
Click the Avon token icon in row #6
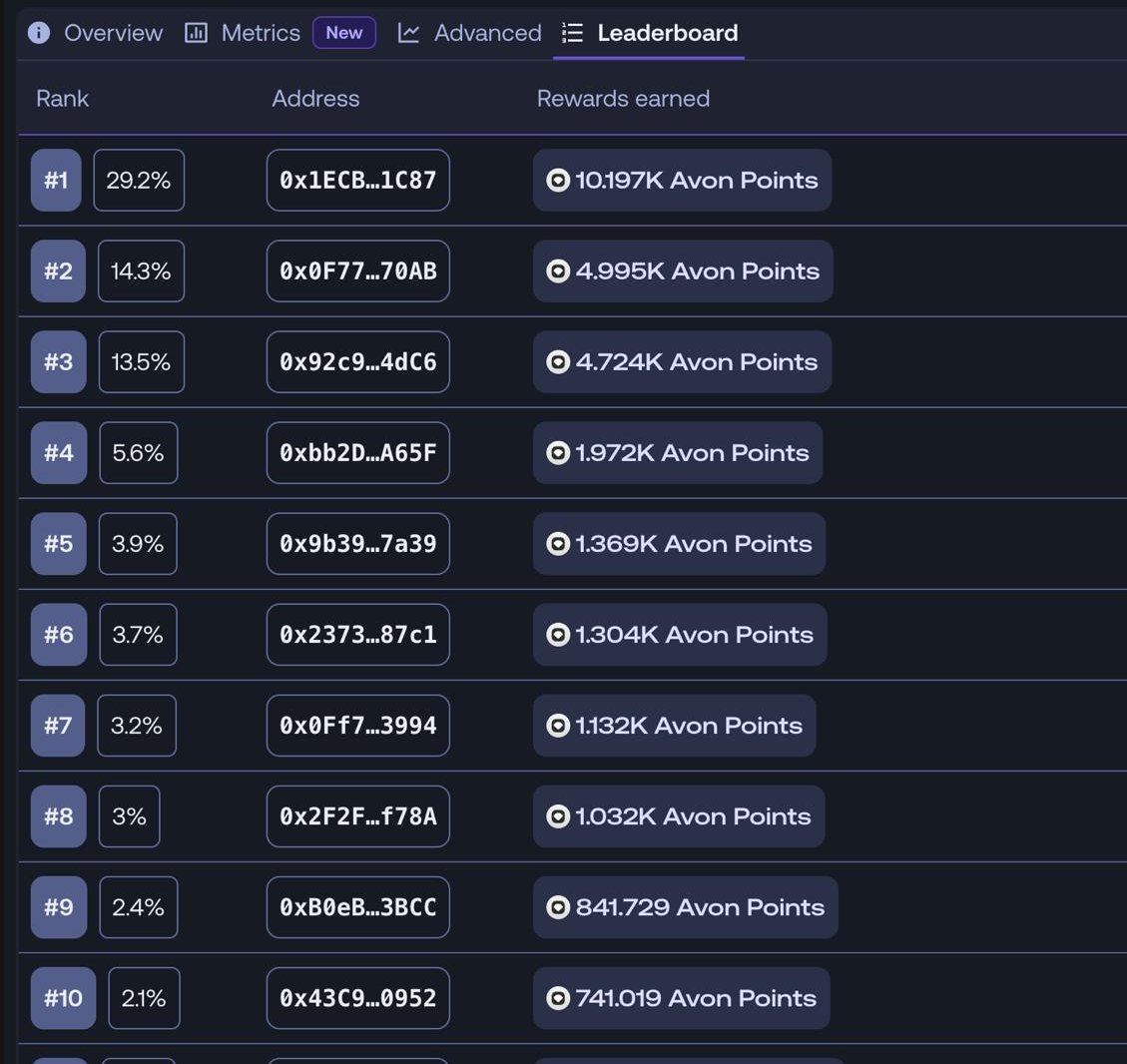(x=558, y=635)
